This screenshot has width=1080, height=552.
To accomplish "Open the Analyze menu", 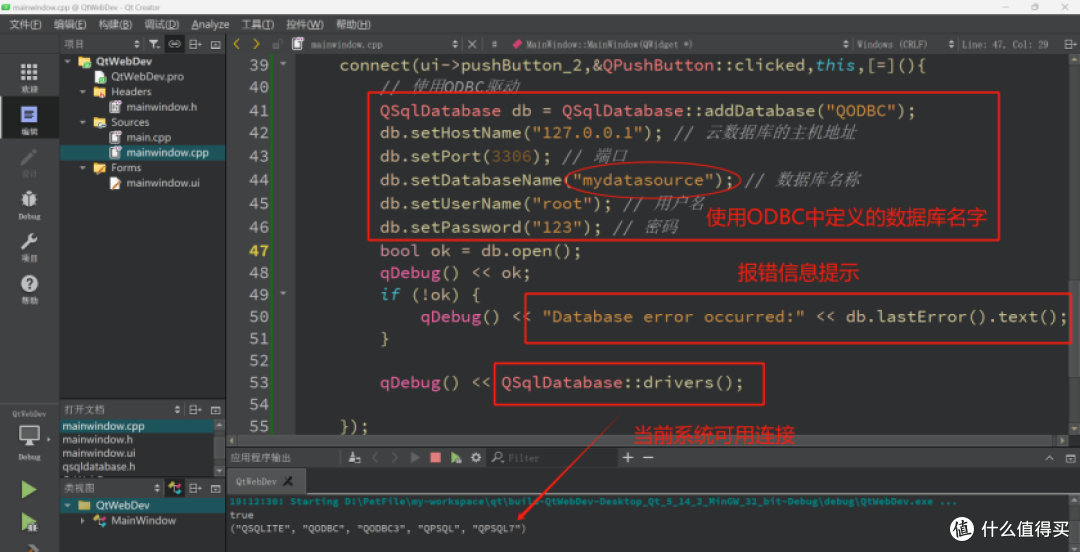I will click(210, 24).
